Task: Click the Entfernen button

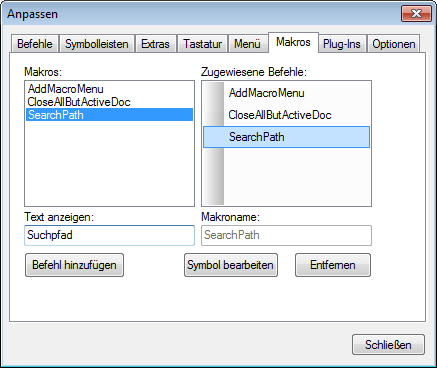Action: 333,265
